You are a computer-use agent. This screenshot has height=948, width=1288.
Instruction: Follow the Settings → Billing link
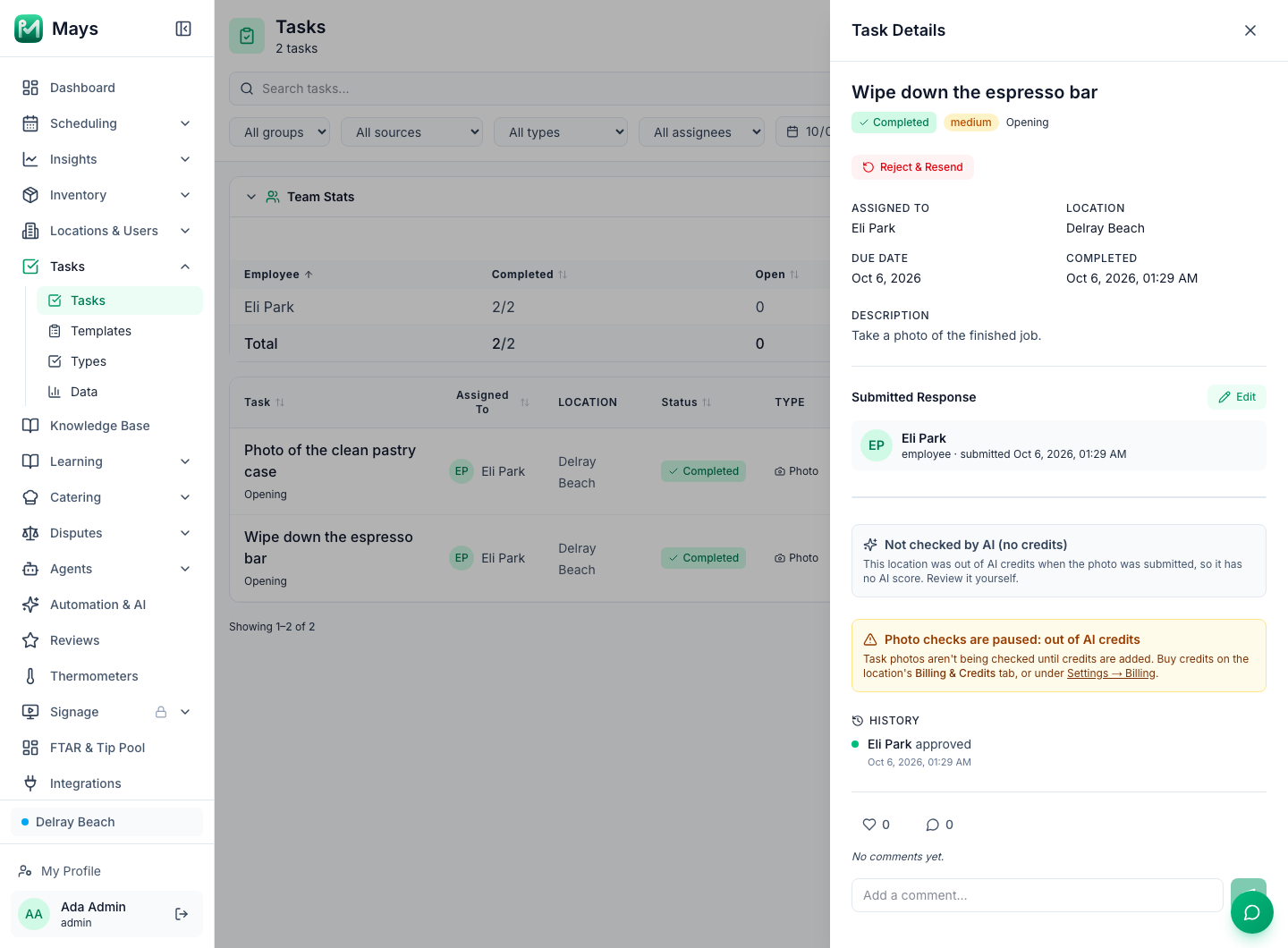(x=1111, y=673)
